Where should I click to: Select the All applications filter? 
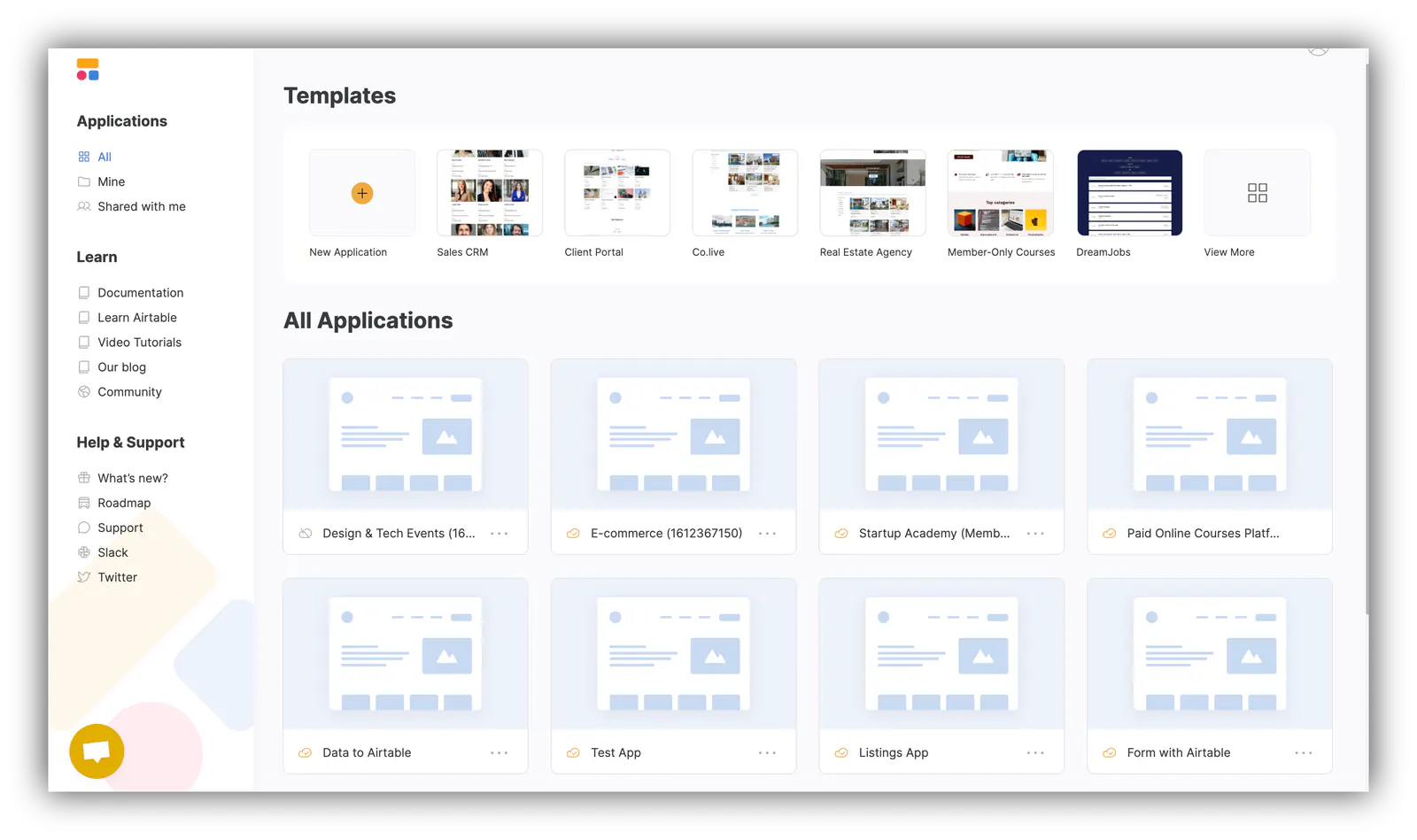pyautogui.click(x=105, y=157)
